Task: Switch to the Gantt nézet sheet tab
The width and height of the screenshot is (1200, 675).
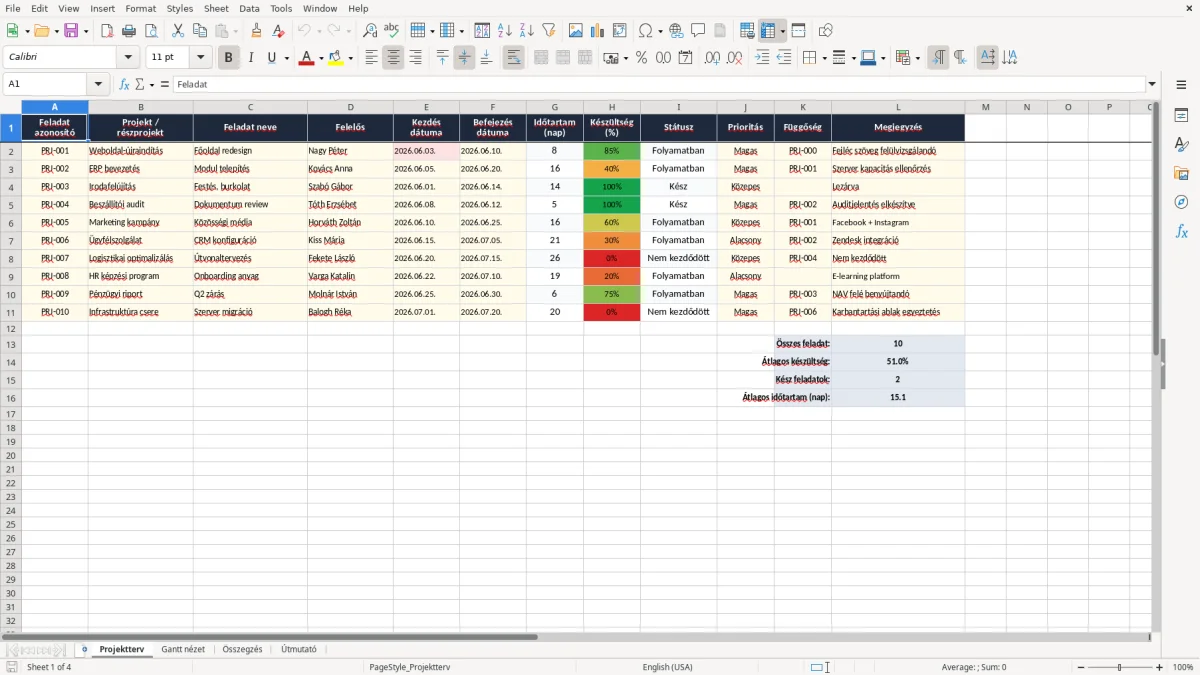Action: (183, 650)
